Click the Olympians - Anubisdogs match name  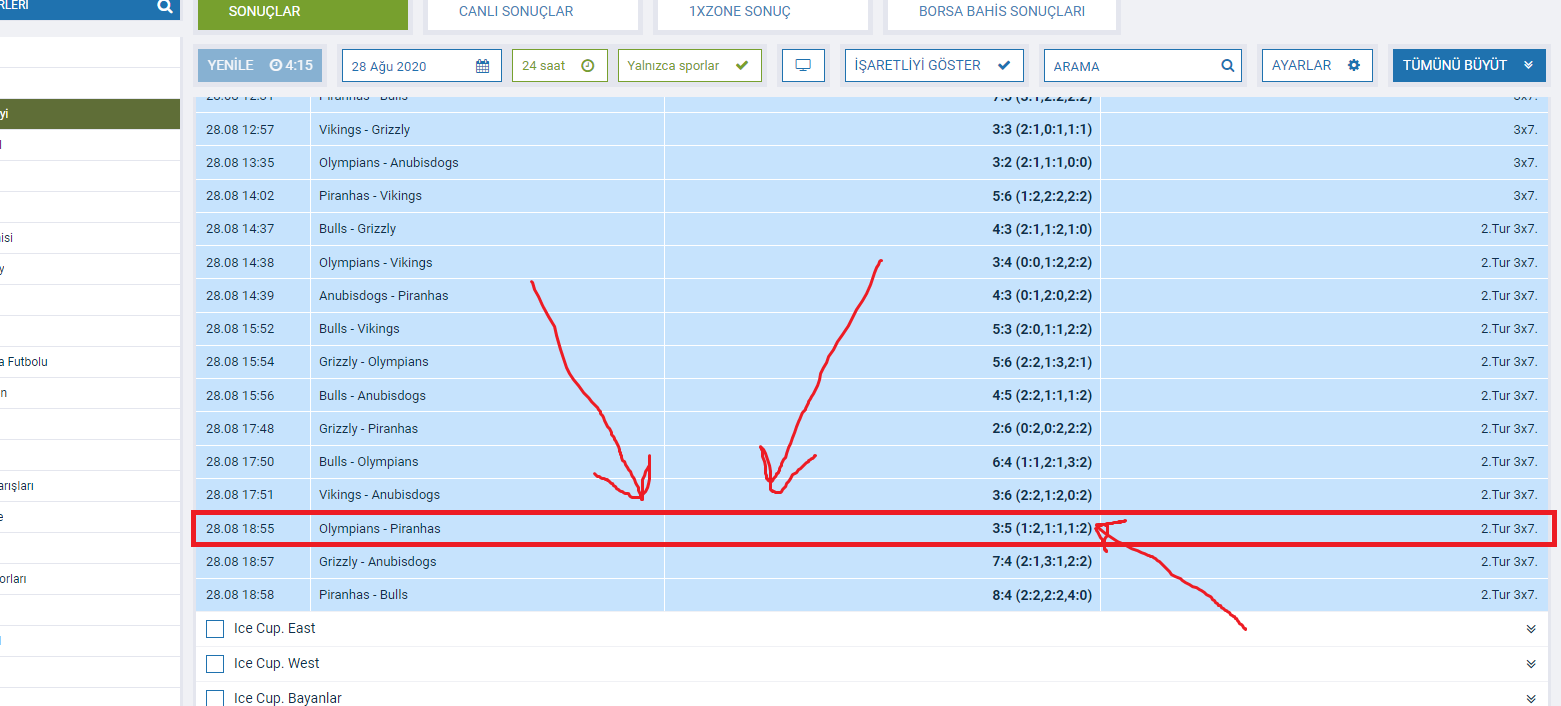(x=389, y=163)
